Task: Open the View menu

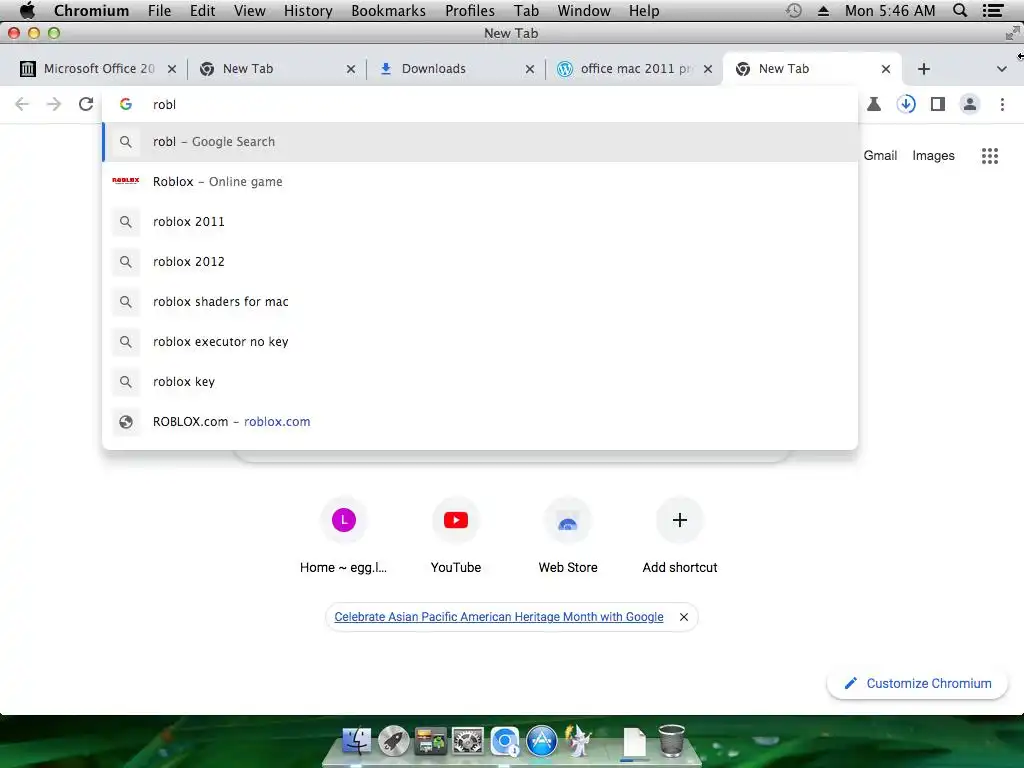Action: [x=249, y=11]
